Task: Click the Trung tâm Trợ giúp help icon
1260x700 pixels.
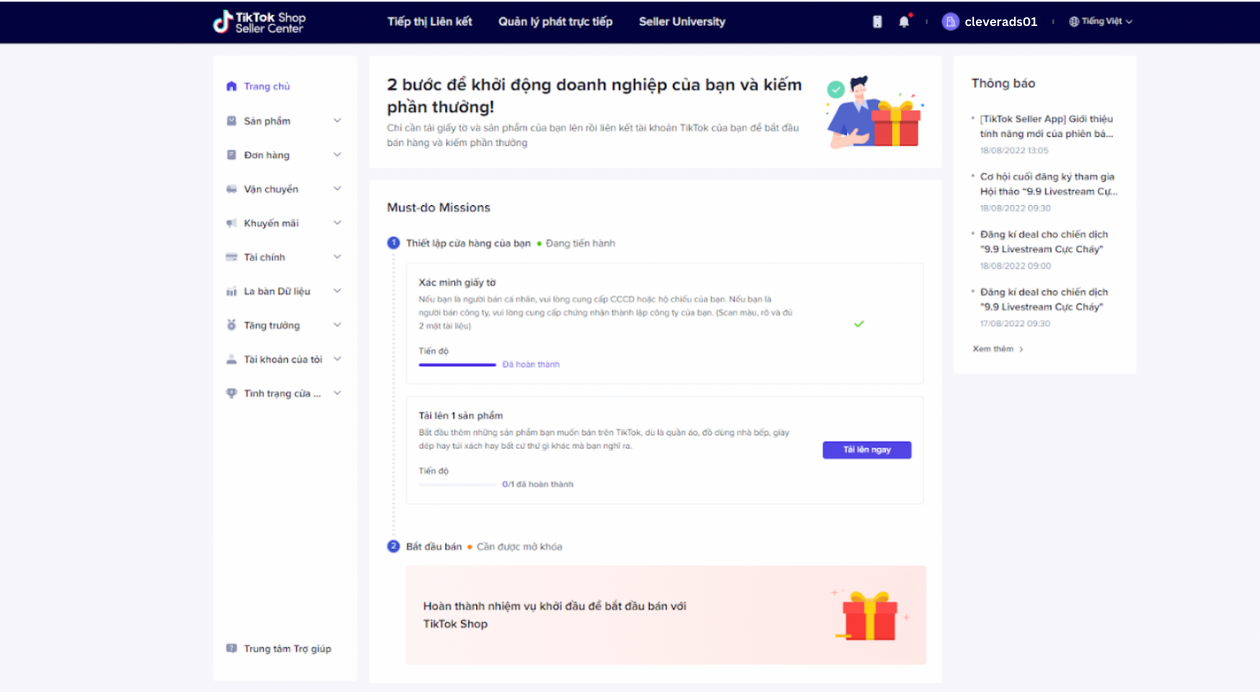Action: click(x=232, y=648)
